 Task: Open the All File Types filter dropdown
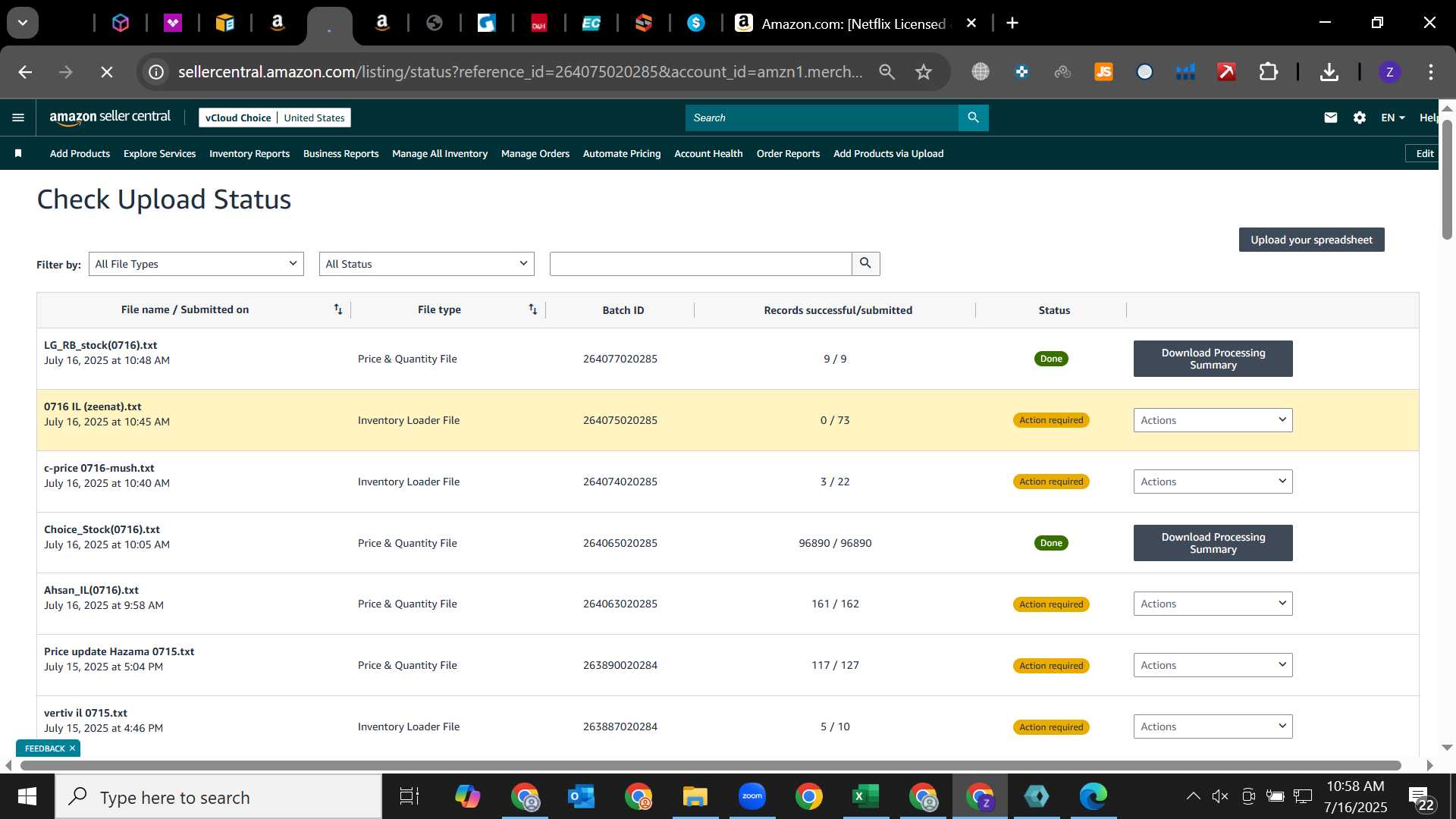[196, 264]
